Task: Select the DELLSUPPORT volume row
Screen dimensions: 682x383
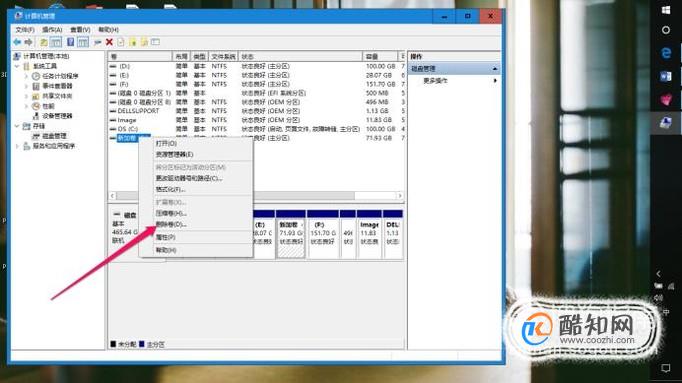Action: pyautogui.click(x=257, y=111)
